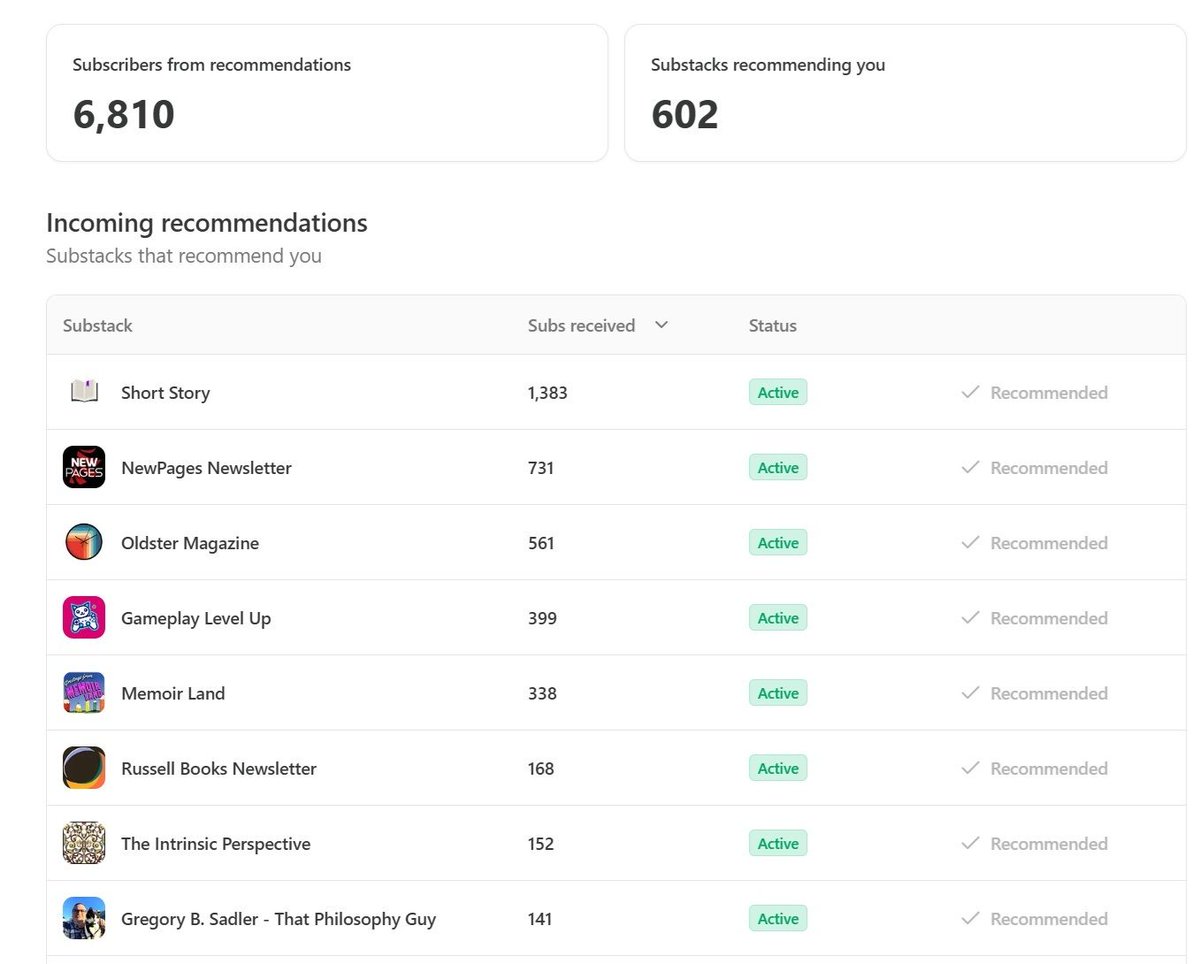
Task: Click the 1,383 subs value
Action: [x=548, y=393]
